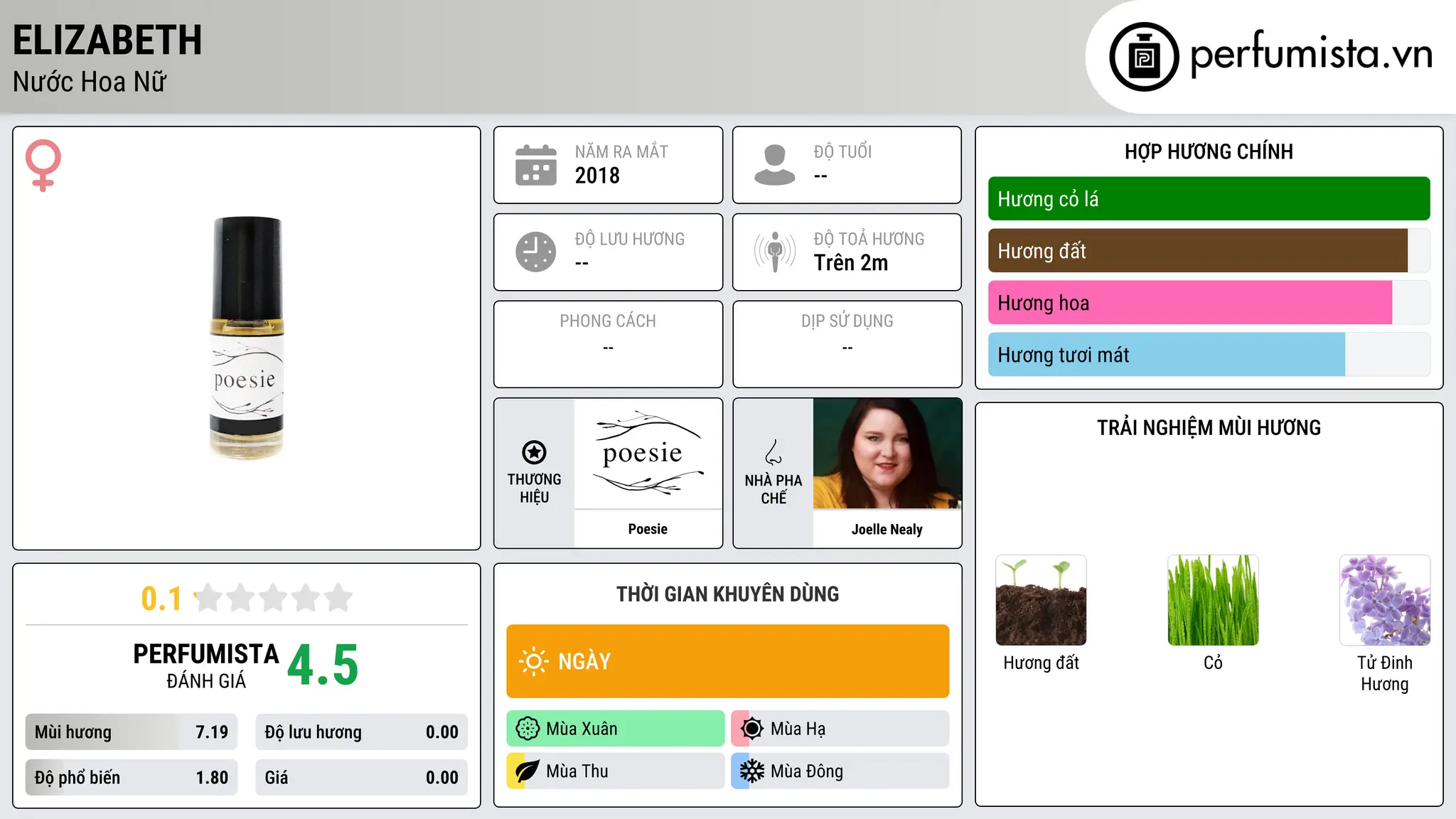1456x819 pixels.
Task: Select the Hương đất soil thumbnail
Action: [1042, 600]
